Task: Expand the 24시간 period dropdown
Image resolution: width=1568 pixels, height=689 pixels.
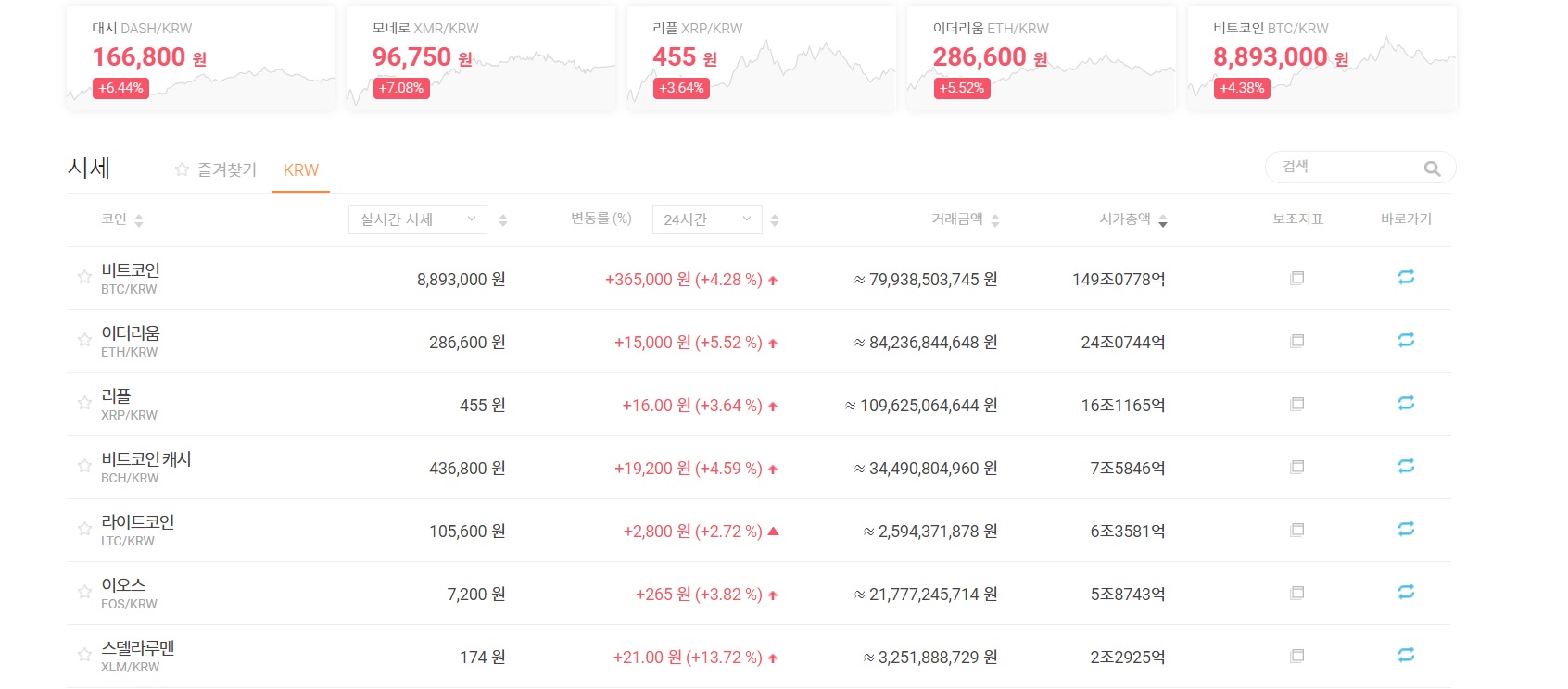Action: coord(706,219)
